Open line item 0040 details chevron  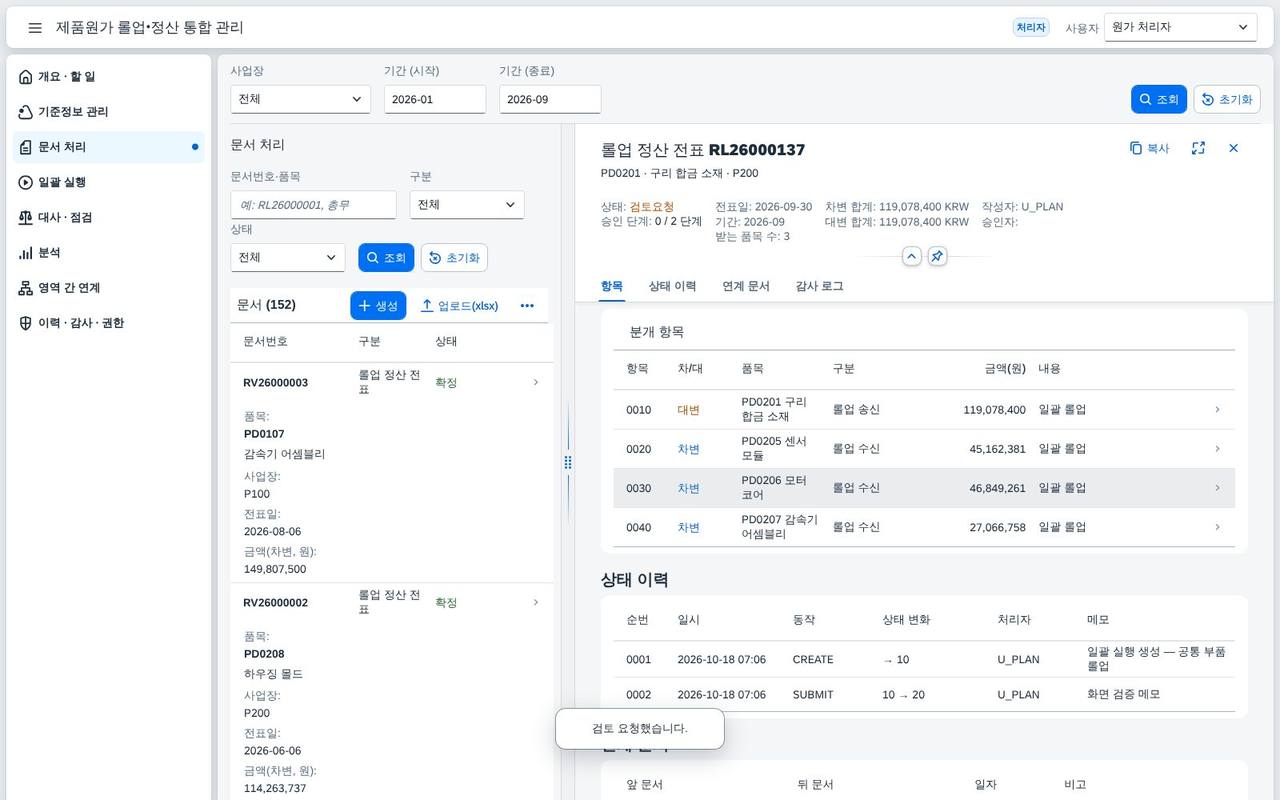tap(1217, 527)
